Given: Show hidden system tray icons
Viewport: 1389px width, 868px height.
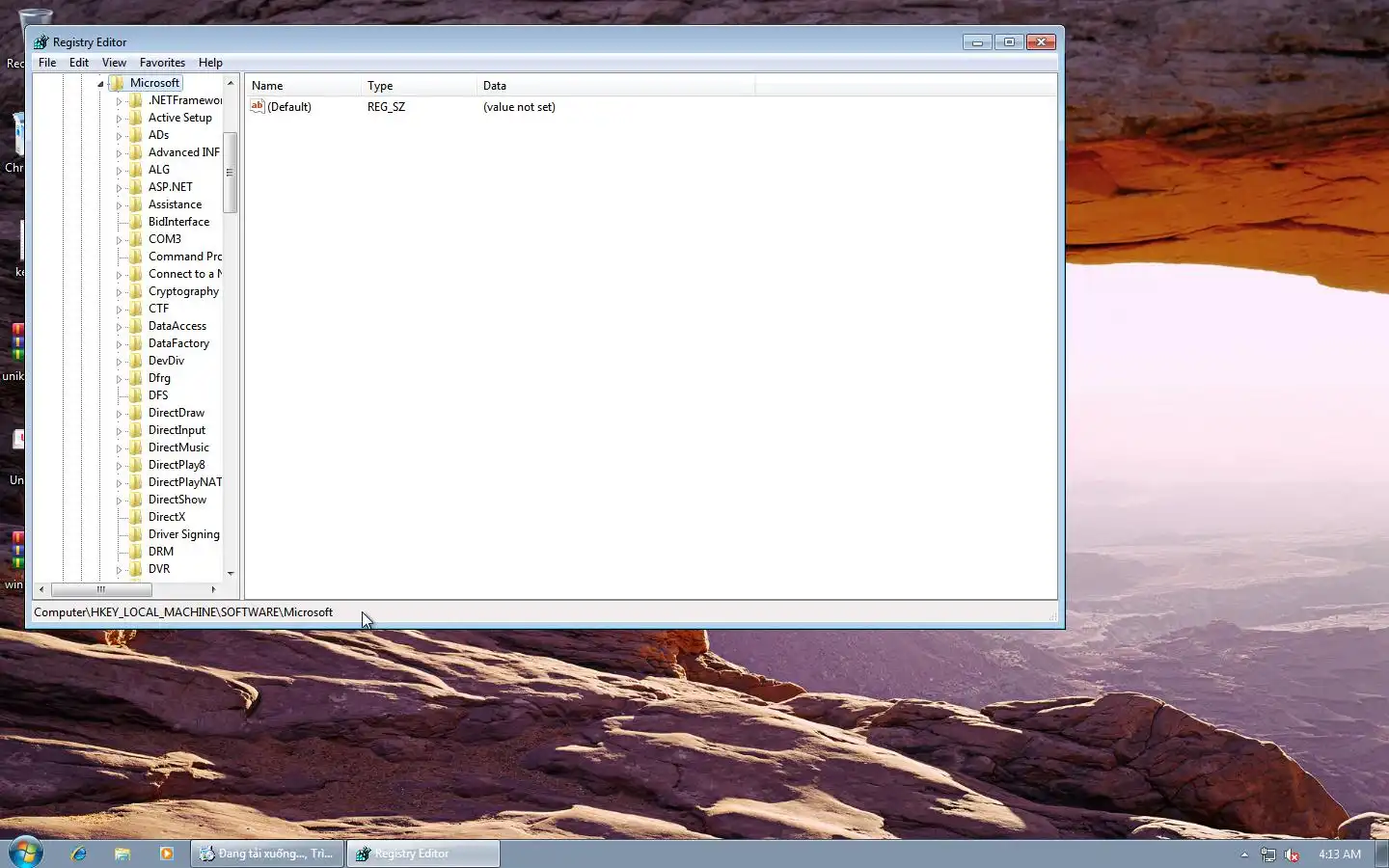Looking at the screenshot, I should 1244,854.
